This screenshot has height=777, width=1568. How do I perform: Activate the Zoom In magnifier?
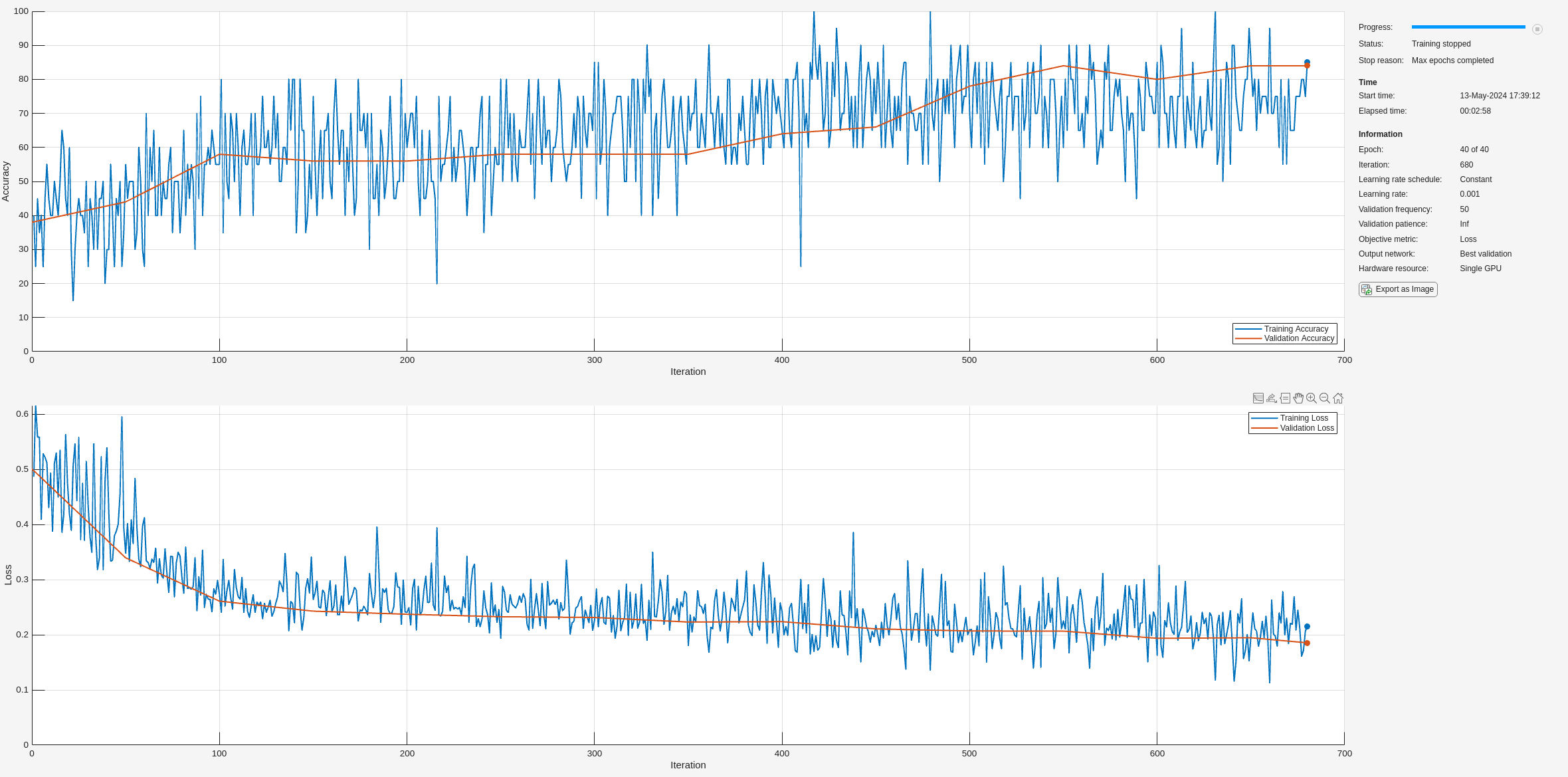(x=1312, y=398)
